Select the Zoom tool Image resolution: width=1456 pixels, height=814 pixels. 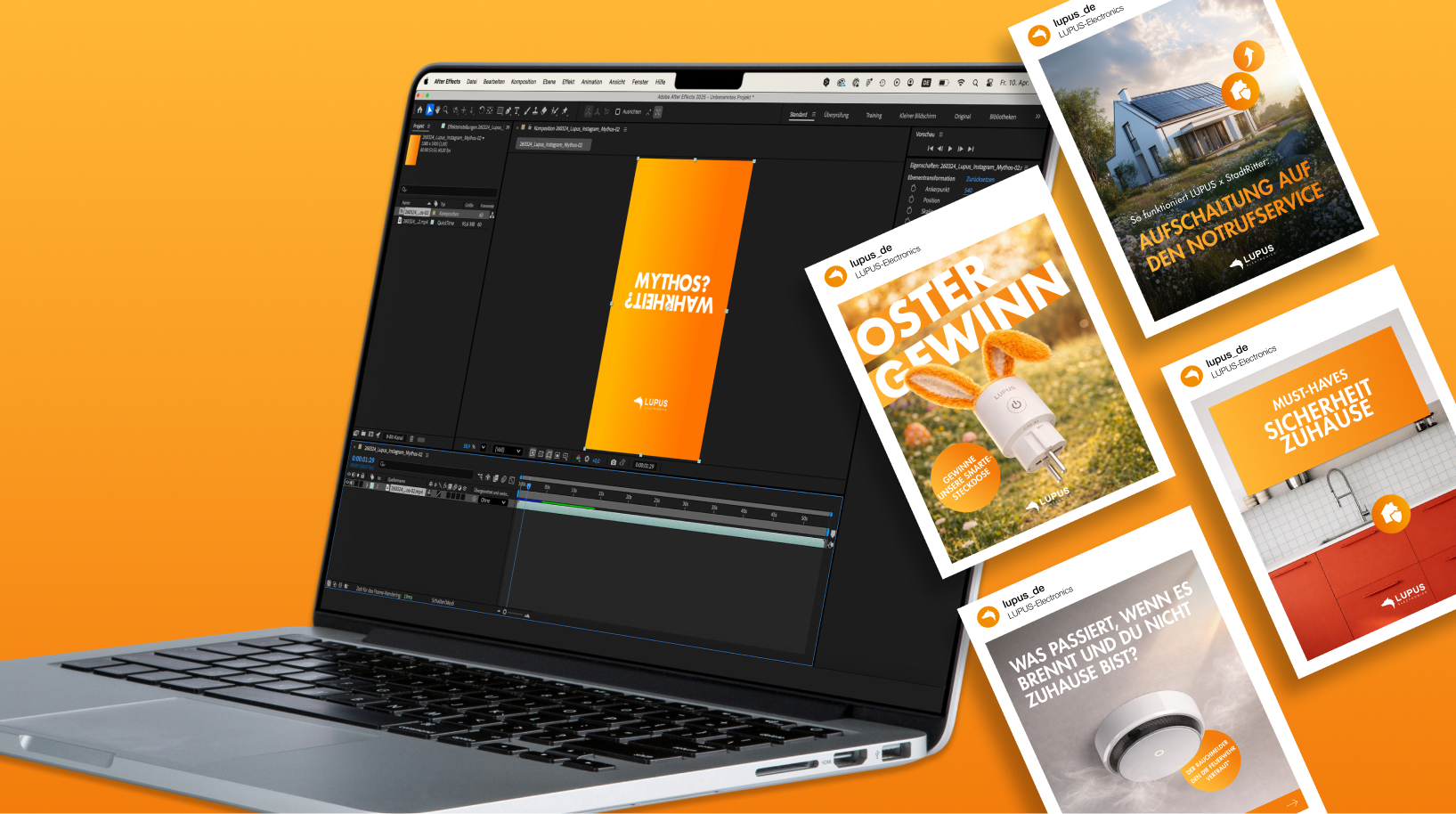(445, 111)
